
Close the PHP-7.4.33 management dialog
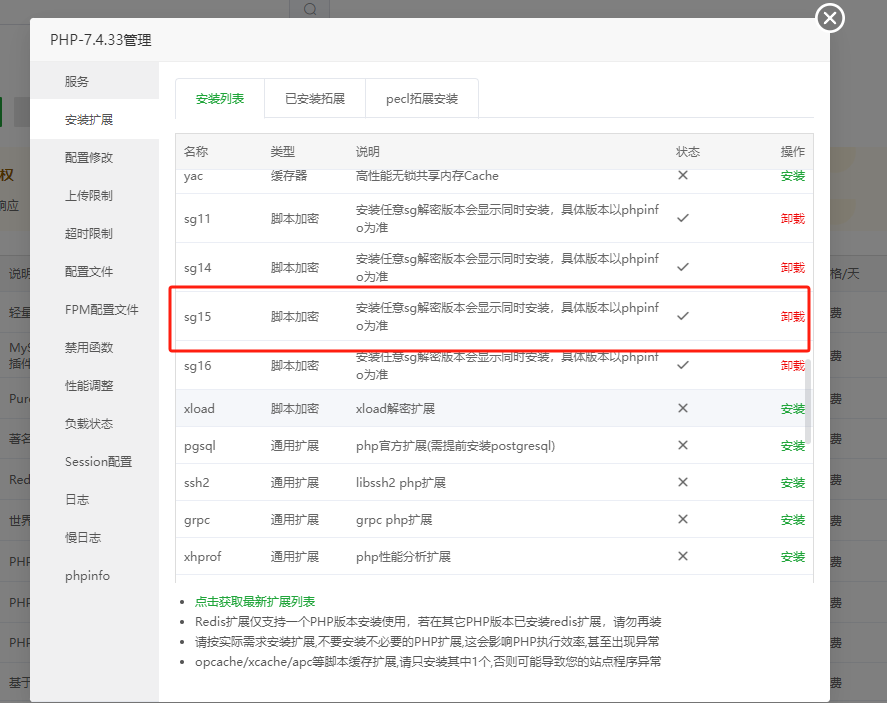pyautogui.click(x=829, y=18)
